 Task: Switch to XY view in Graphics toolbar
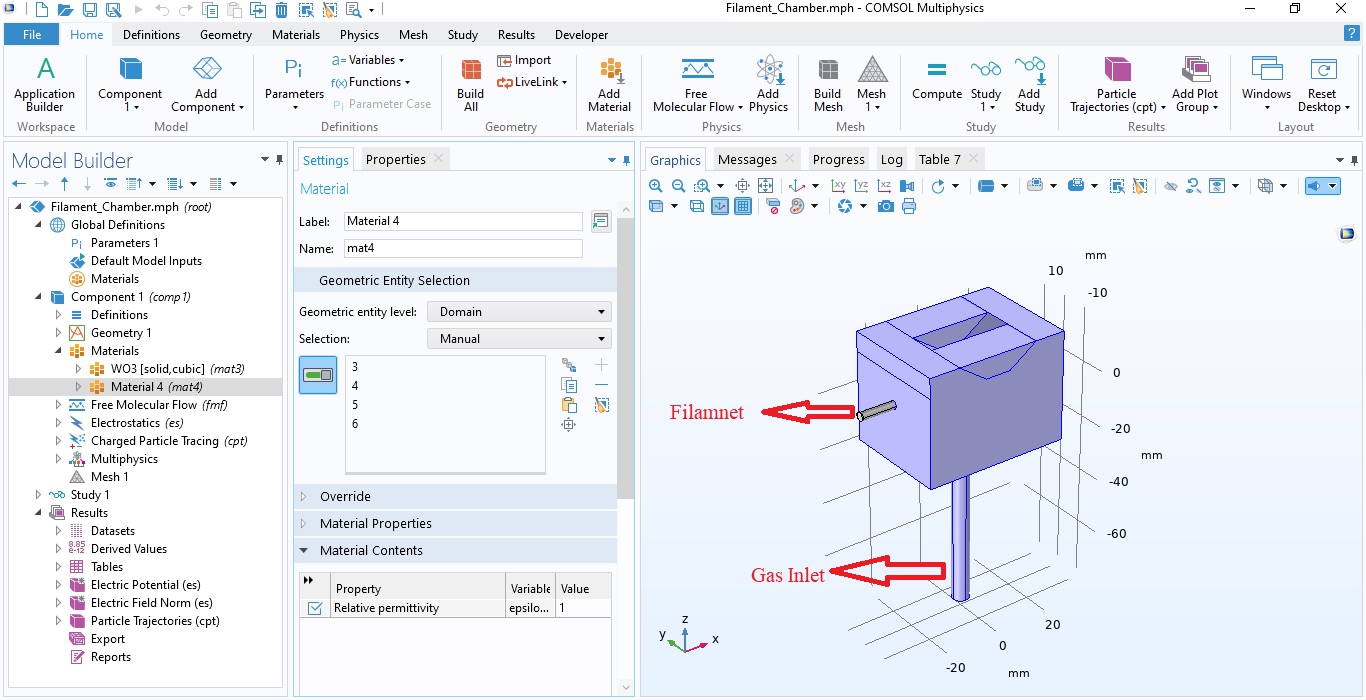(x=838, y=186)
